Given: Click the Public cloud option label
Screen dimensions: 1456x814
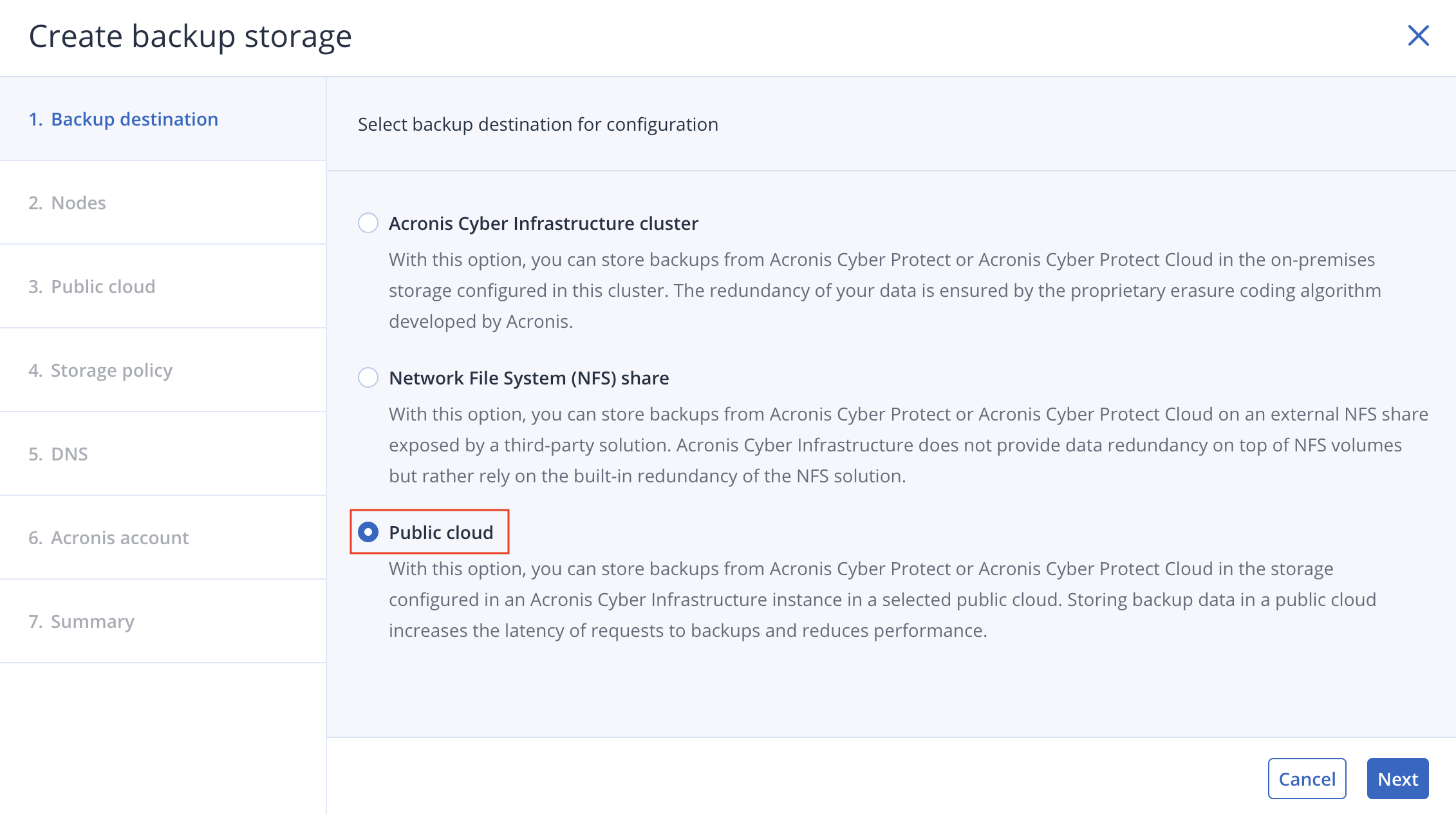Looking at the screenshot, I should tap(441, 533).
